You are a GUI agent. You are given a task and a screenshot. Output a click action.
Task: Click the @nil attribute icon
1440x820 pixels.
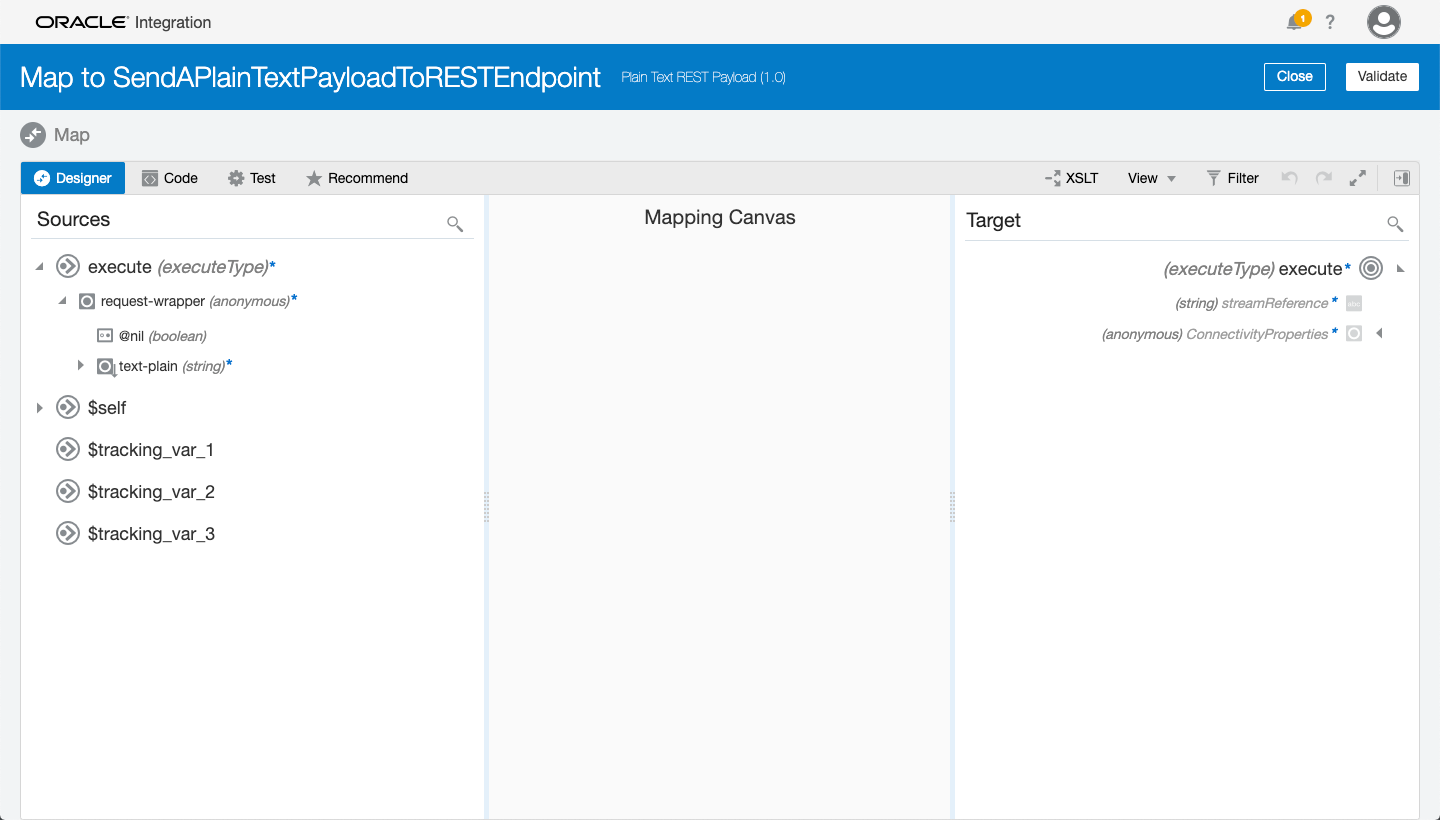105,336
